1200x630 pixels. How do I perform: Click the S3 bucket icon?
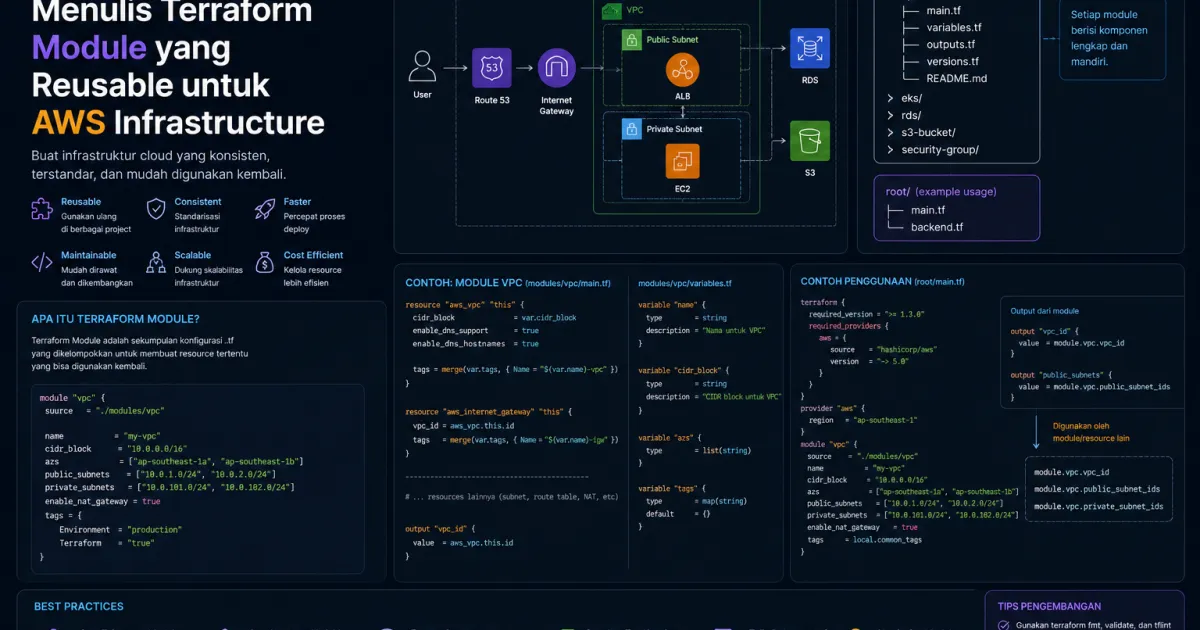click(x=810, y=141)
